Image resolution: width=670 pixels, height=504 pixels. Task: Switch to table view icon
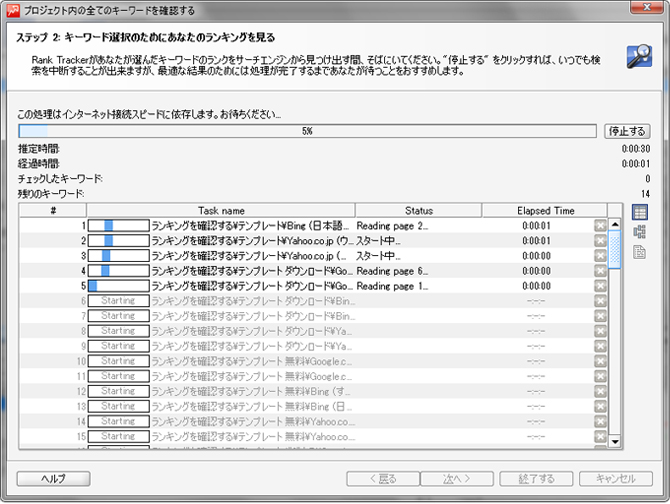click(640, 212)
